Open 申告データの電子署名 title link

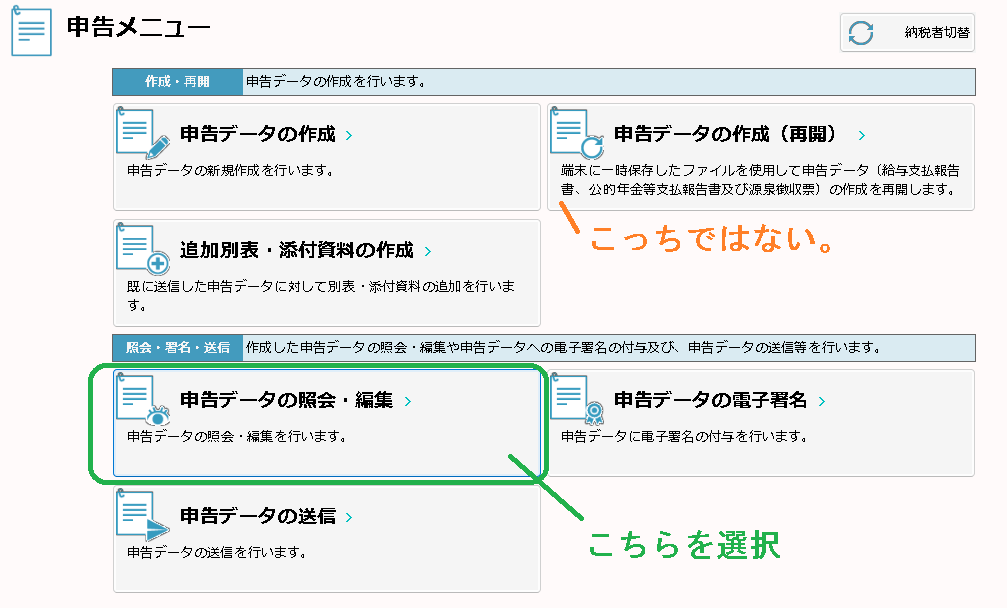(x=710, y=401)
